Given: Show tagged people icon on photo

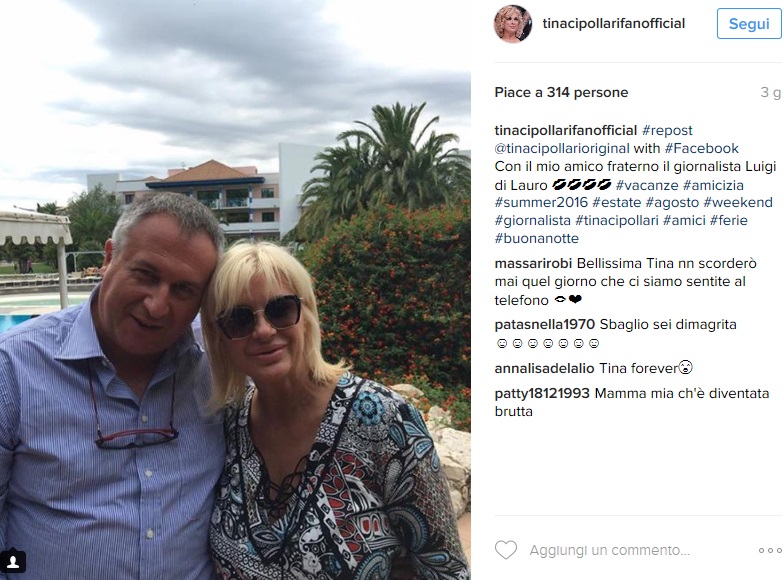Looking at the screenshot, I should click(13, 562).
